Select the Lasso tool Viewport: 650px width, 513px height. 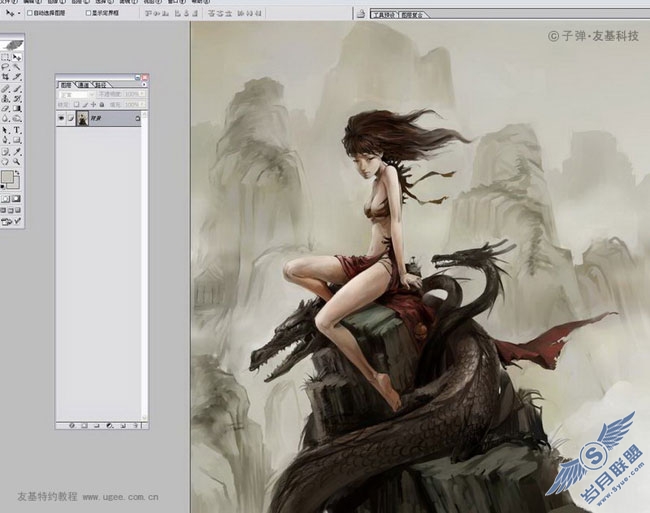click(6, 67)
